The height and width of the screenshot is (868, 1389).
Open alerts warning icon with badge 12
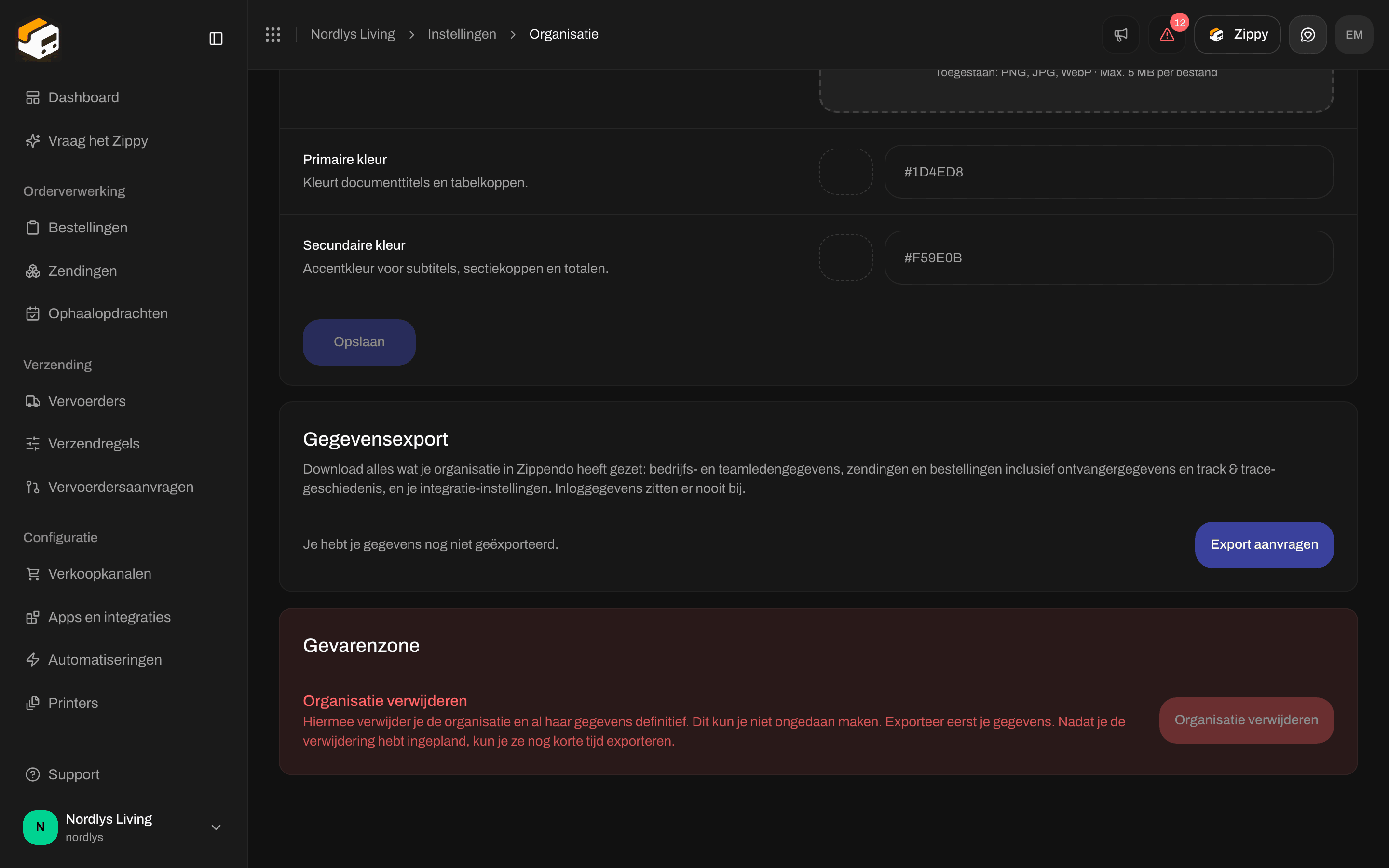tap(1167, 34)
